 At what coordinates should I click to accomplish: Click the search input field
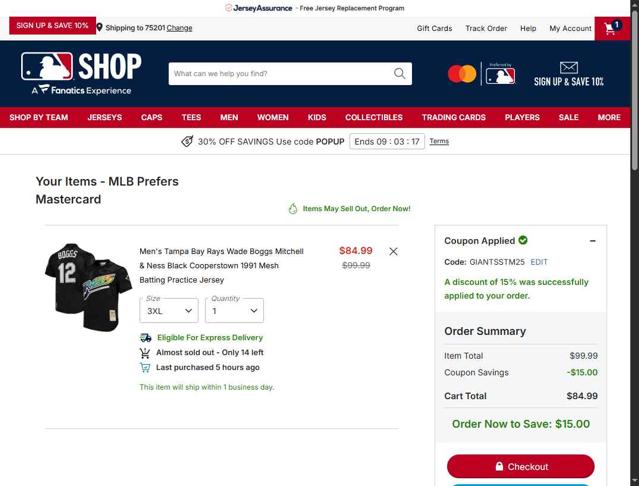tap(281, 74)
